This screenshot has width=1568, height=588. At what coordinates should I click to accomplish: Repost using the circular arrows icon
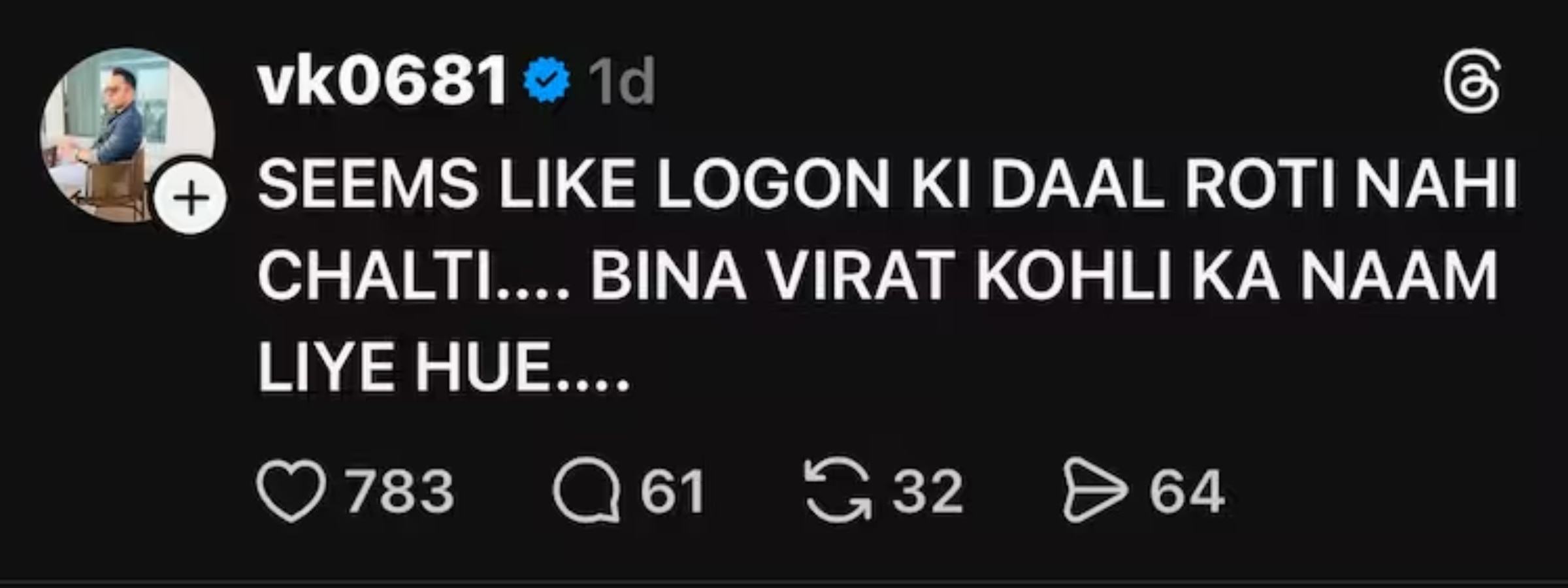[x=838, y=491]
